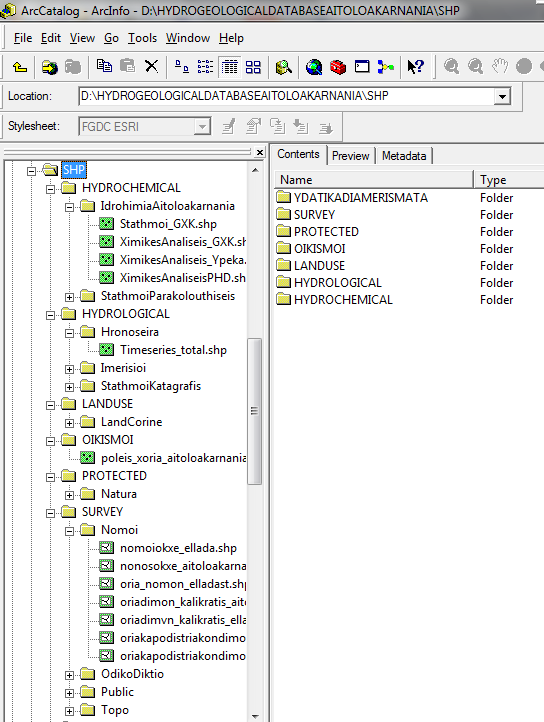Collapse the HYDROCHEMICAL tree folder
Screen dimensions: 544x722
coord(51,189)
